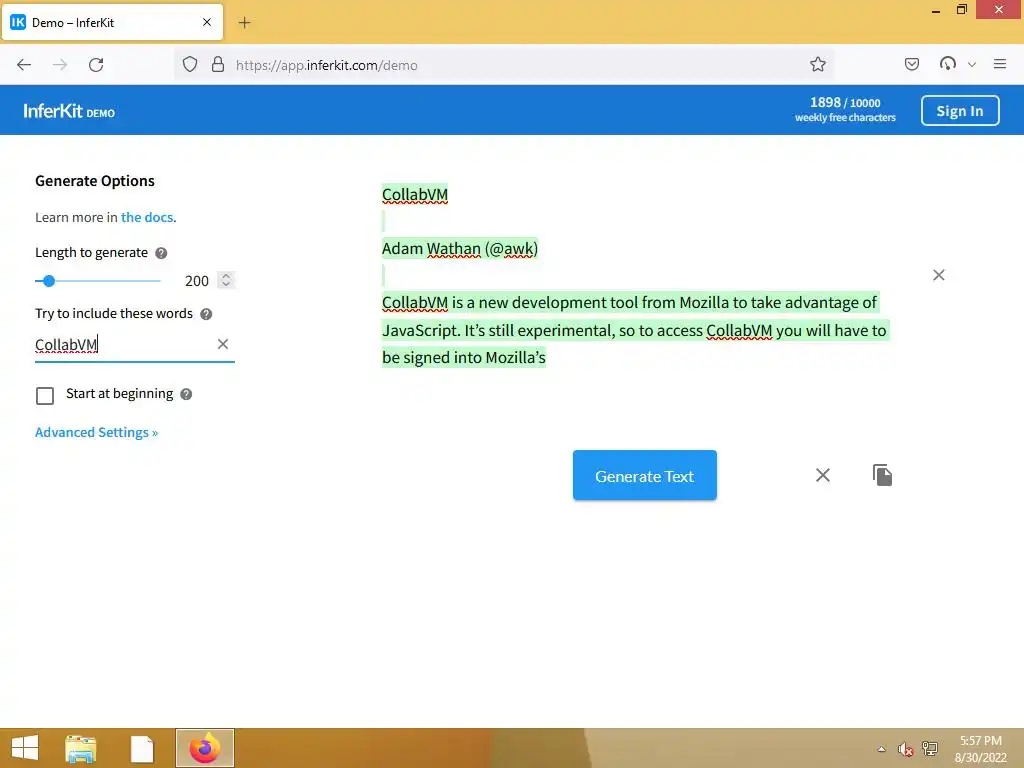Clear the CollabVM keyword field
Image resolution: width=1024 pixels, height=768 pixels.
coord(223,344)
